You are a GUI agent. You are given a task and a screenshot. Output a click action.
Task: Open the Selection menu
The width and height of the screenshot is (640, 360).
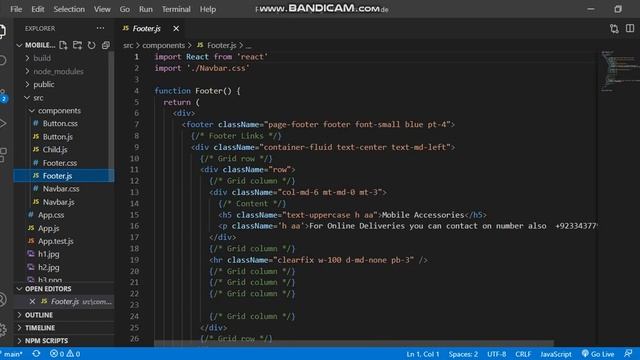point(69,9)
